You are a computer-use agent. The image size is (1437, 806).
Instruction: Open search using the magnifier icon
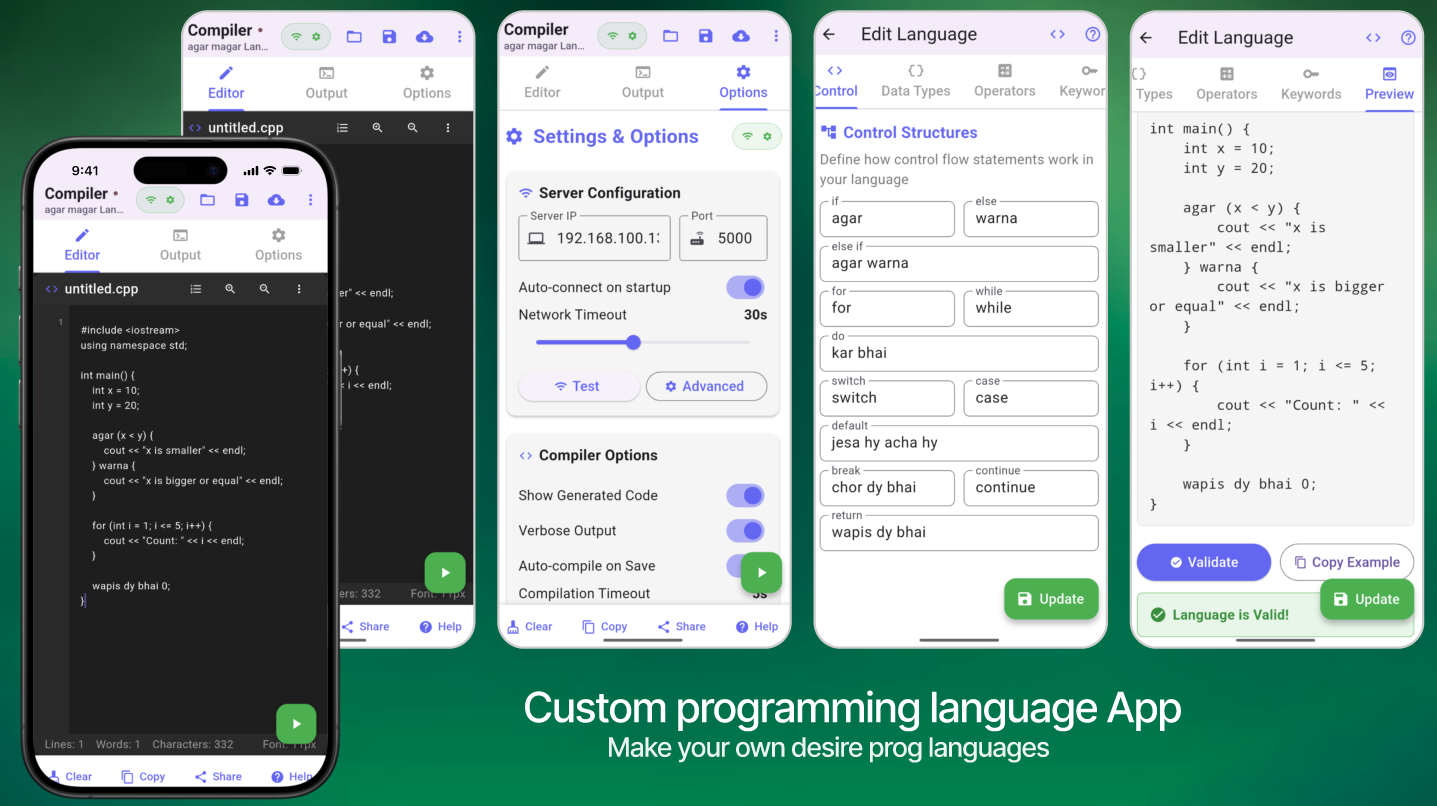point(230,289)
